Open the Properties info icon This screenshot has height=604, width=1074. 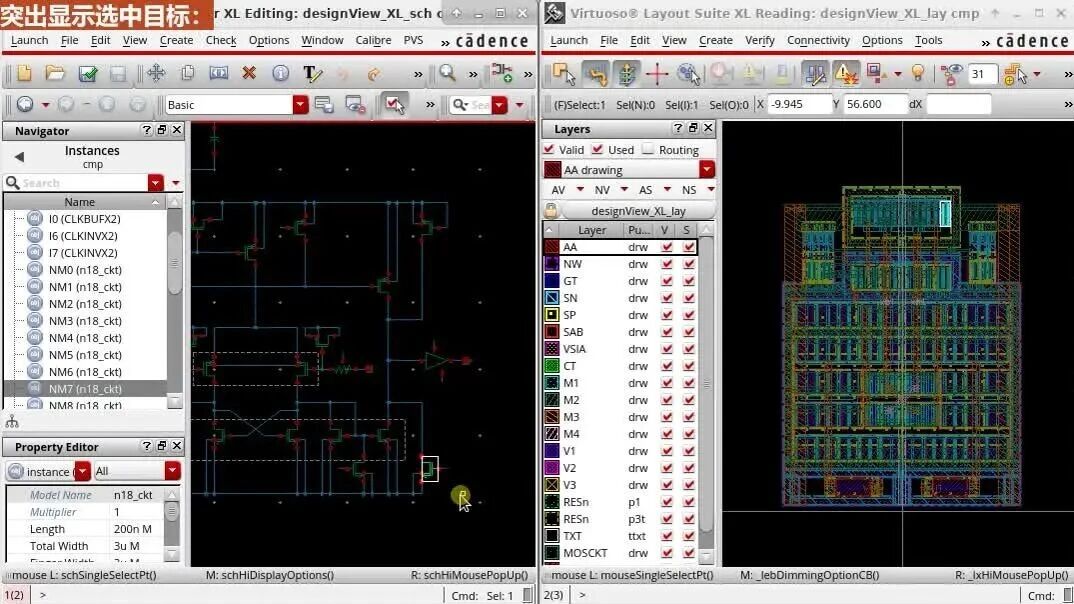(x=280, y=73)
